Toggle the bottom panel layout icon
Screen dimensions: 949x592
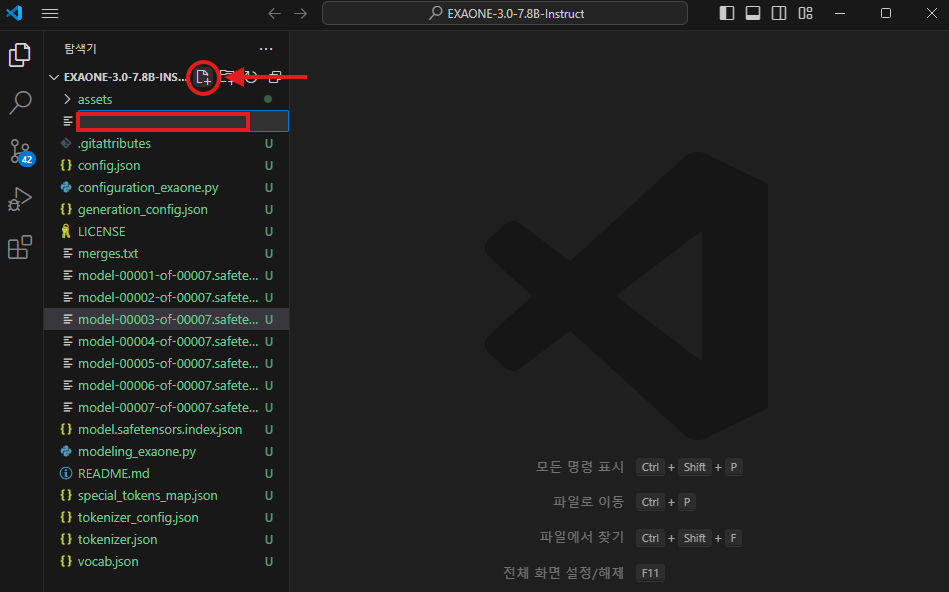click(x=753, y=13)
